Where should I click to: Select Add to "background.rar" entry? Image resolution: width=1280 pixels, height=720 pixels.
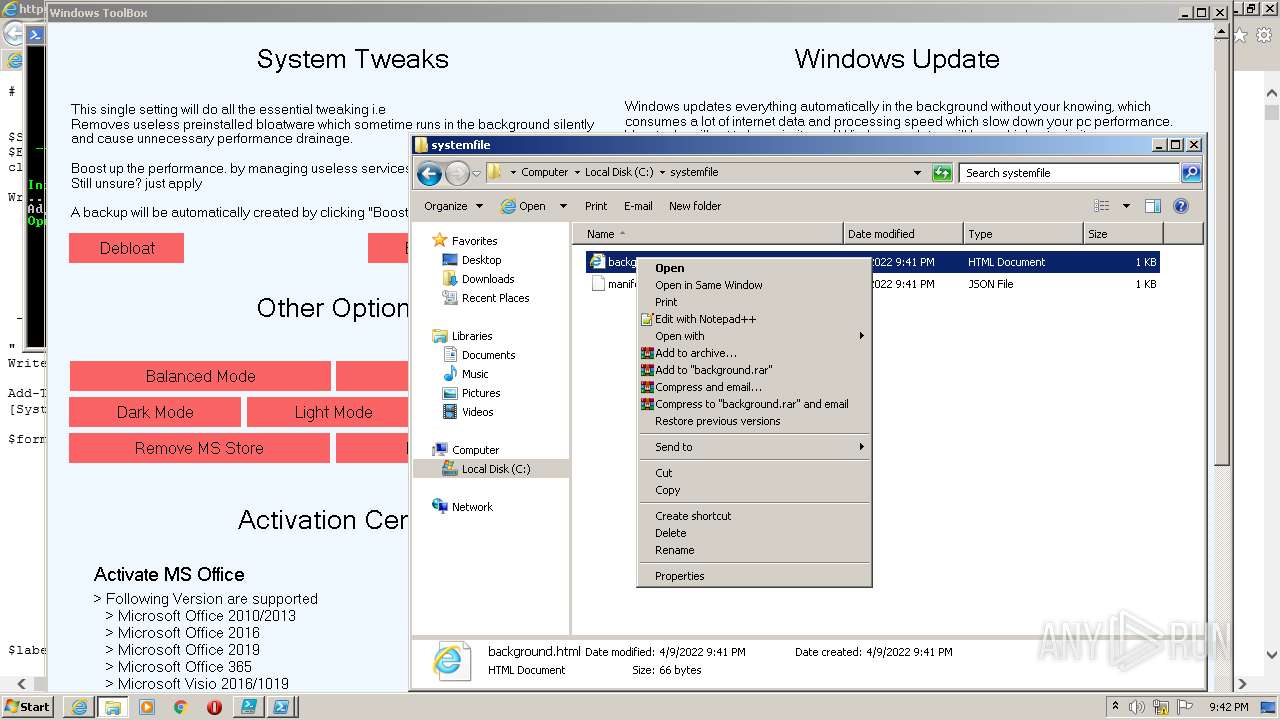(x=713, y=370)
